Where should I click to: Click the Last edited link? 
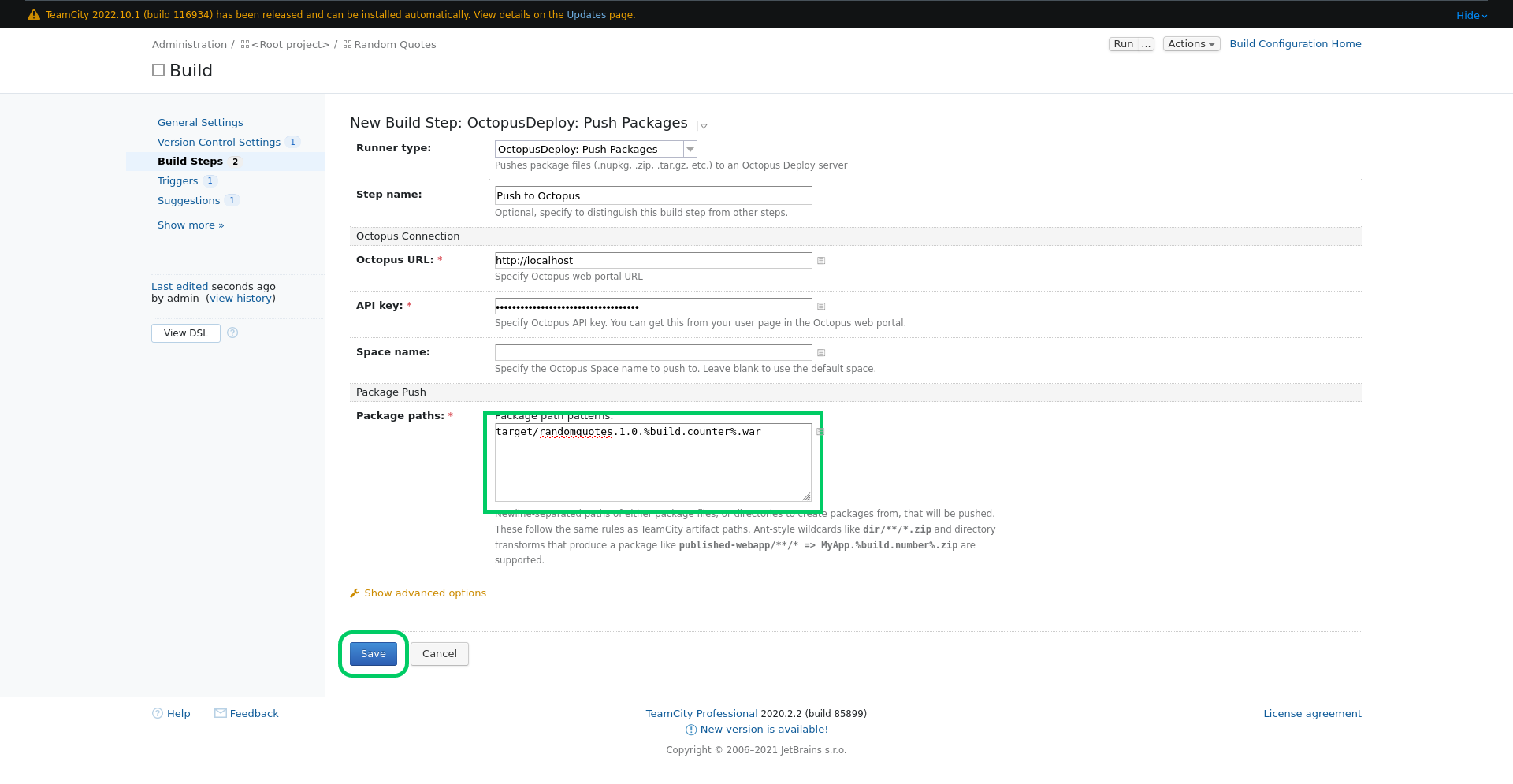[180, 286]
